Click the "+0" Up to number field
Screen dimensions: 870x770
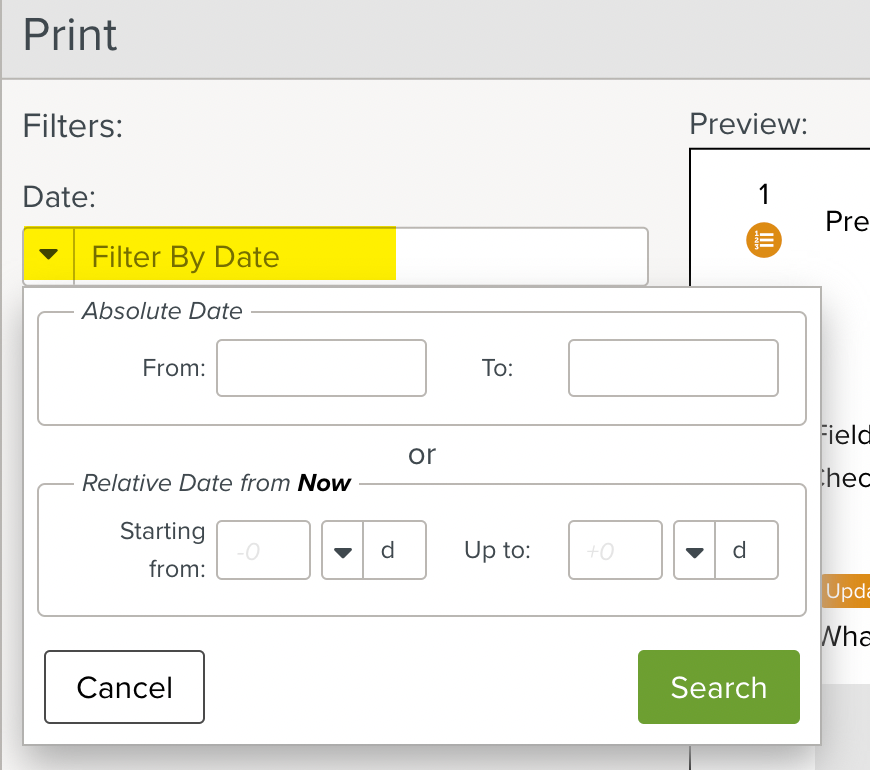[x=614, y=550]
